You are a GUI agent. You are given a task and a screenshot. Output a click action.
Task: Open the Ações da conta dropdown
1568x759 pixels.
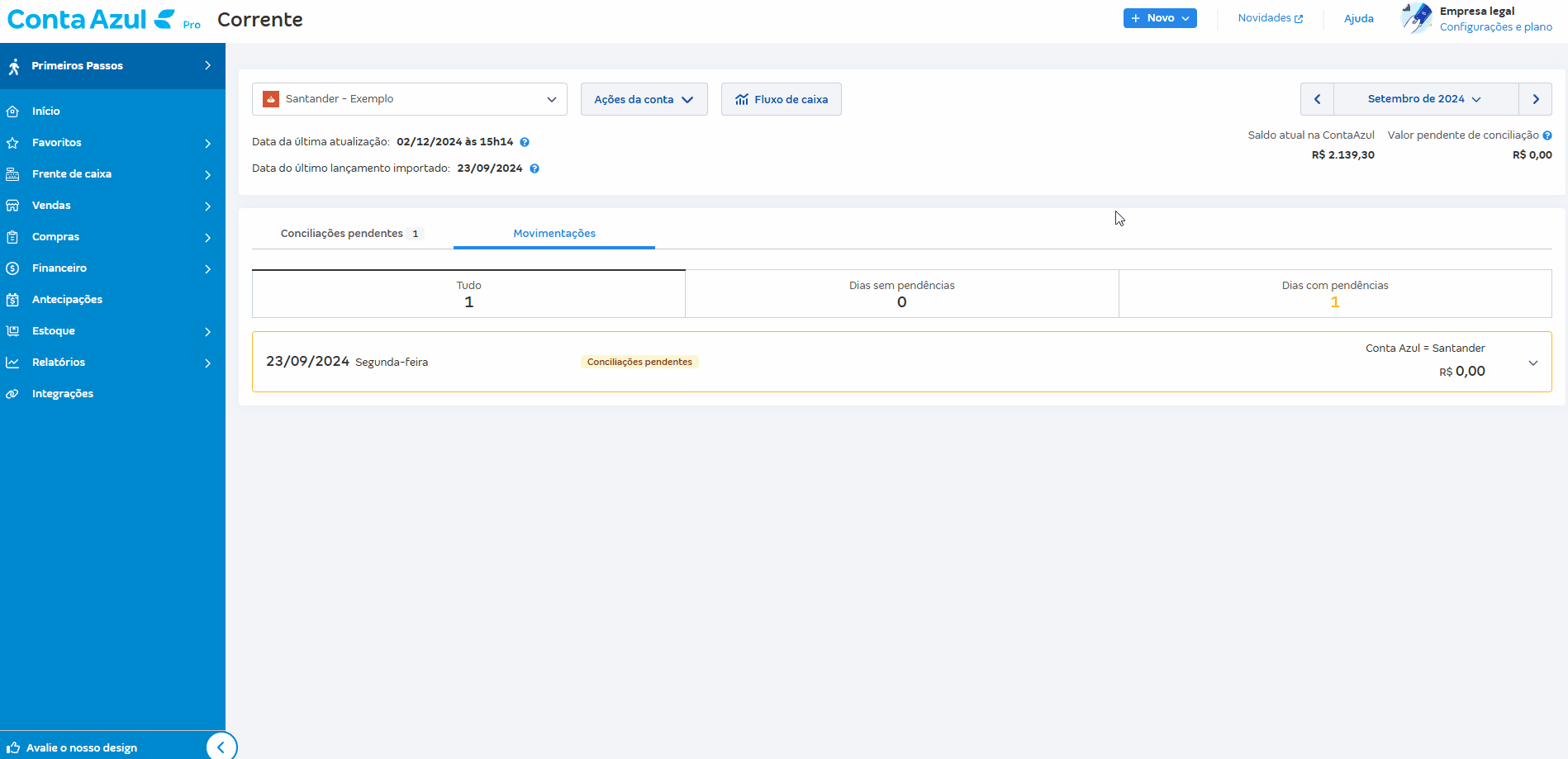click(x=644, y=99)
